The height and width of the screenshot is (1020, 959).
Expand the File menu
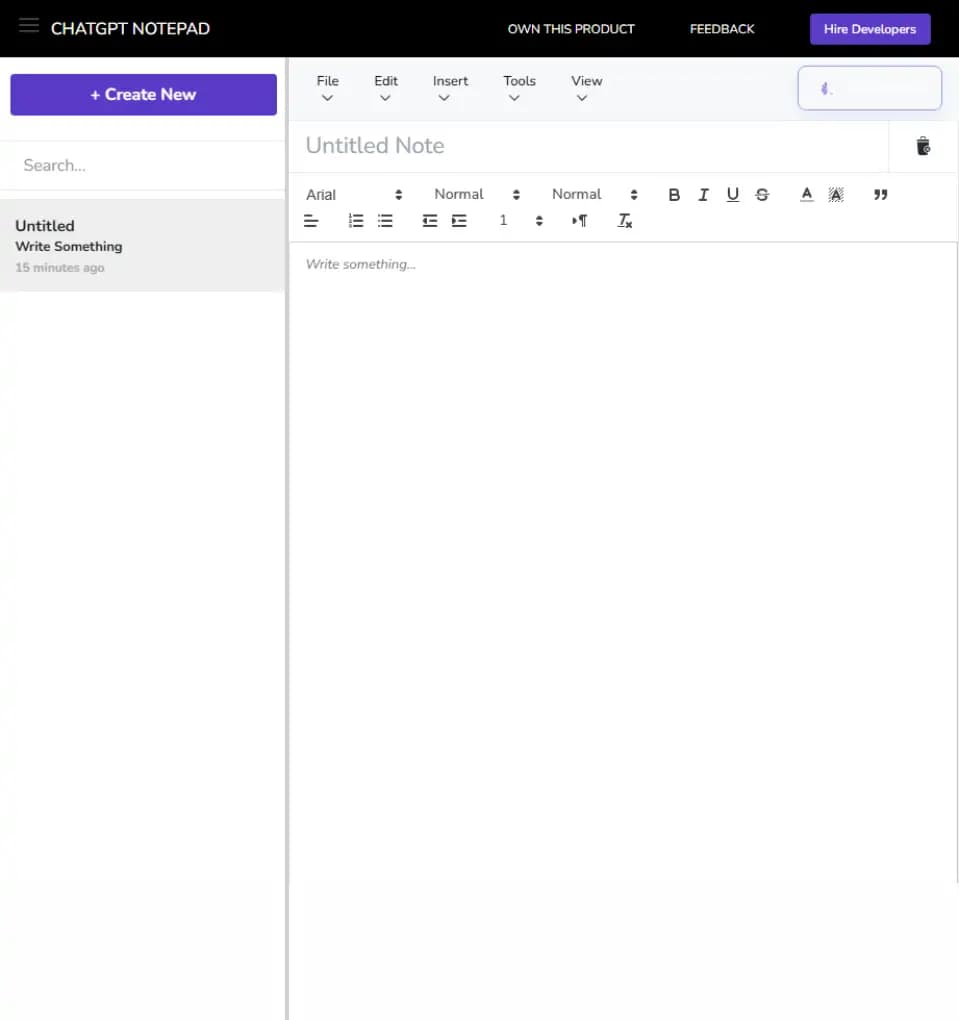[x=327, y=88]
